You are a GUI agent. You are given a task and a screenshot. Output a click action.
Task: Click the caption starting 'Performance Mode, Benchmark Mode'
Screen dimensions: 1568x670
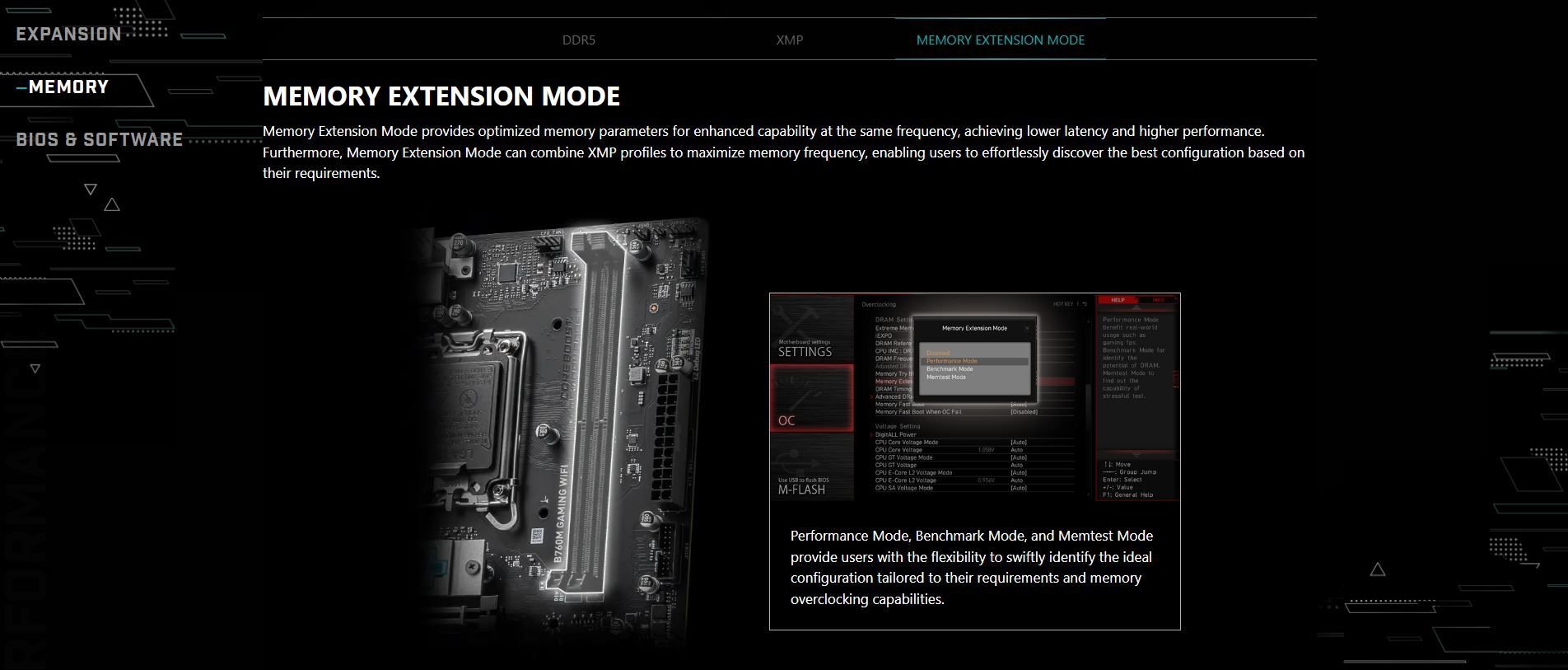[x=972, y=567]
